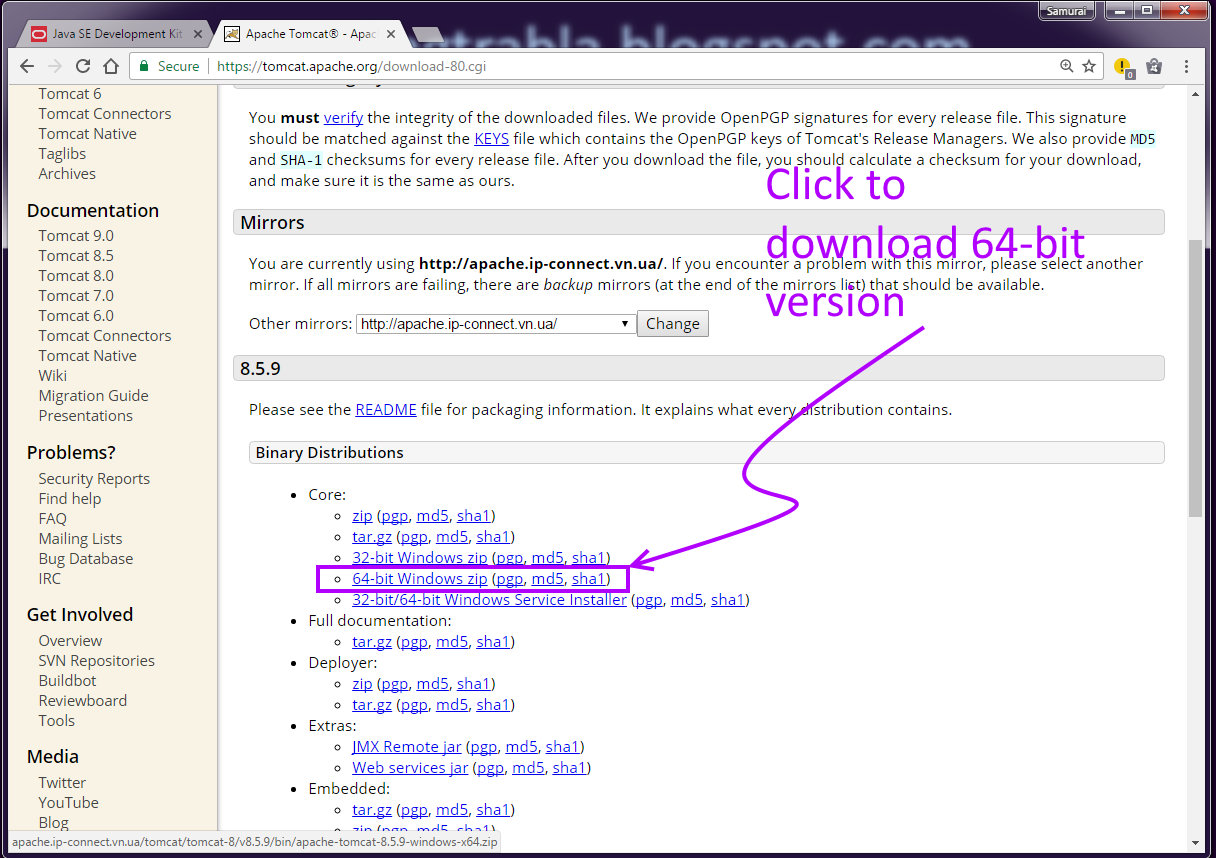Open Twitter sidebar link
Image resolution: width=1216 pixels, height=858 pixels.
(62, 783)
